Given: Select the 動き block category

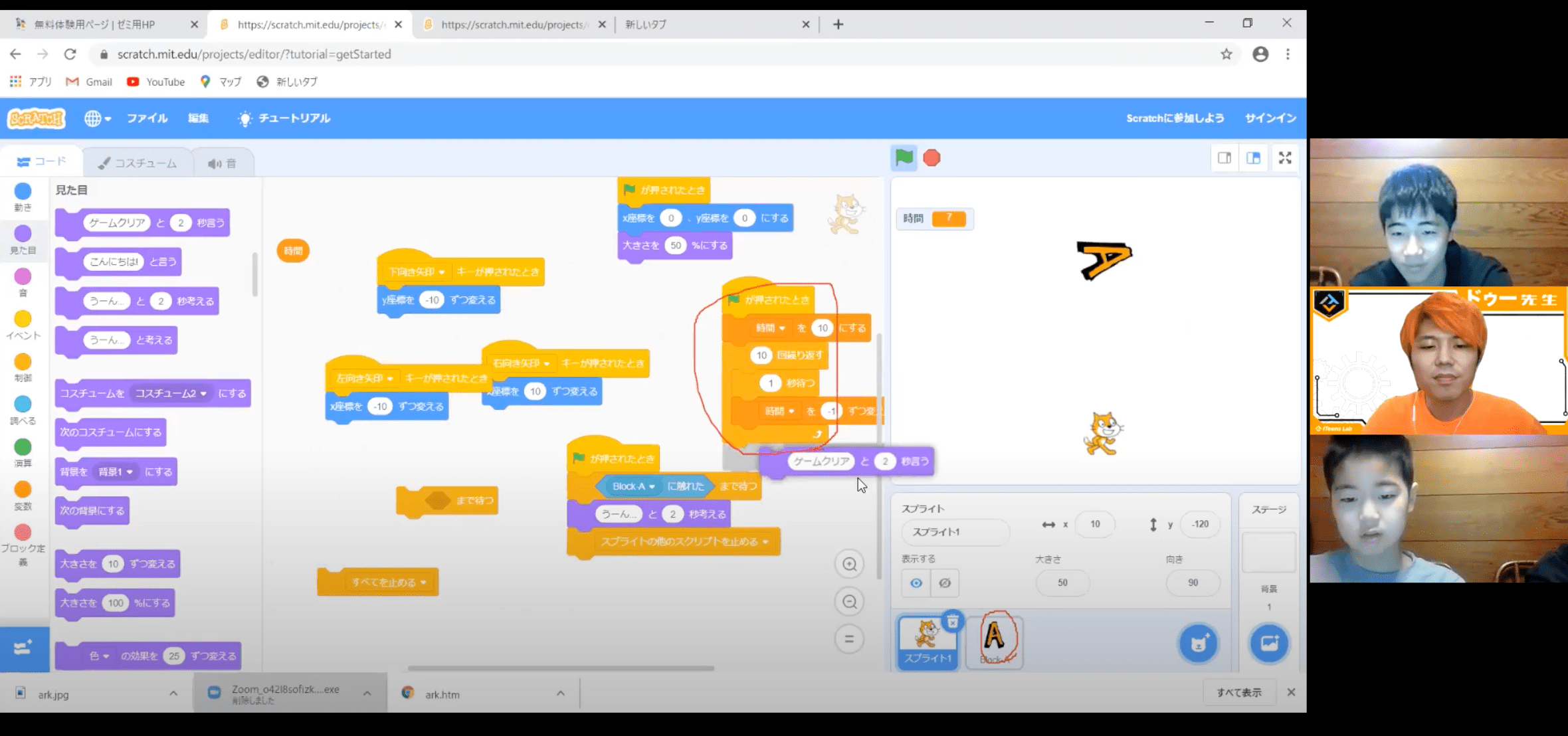Looking at the screenshot, I should point(23,197).
